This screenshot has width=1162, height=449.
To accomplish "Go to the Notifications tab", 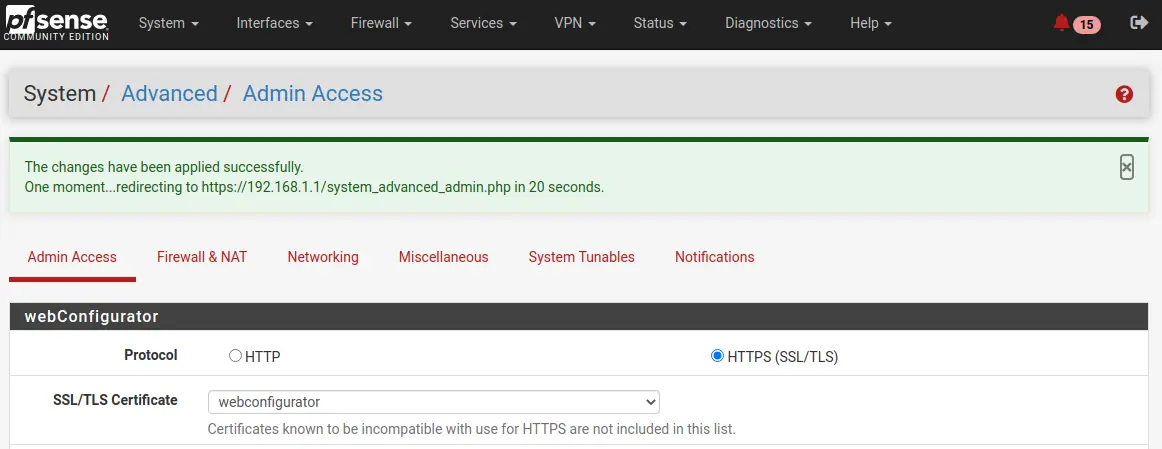I will tap(714, 257).
